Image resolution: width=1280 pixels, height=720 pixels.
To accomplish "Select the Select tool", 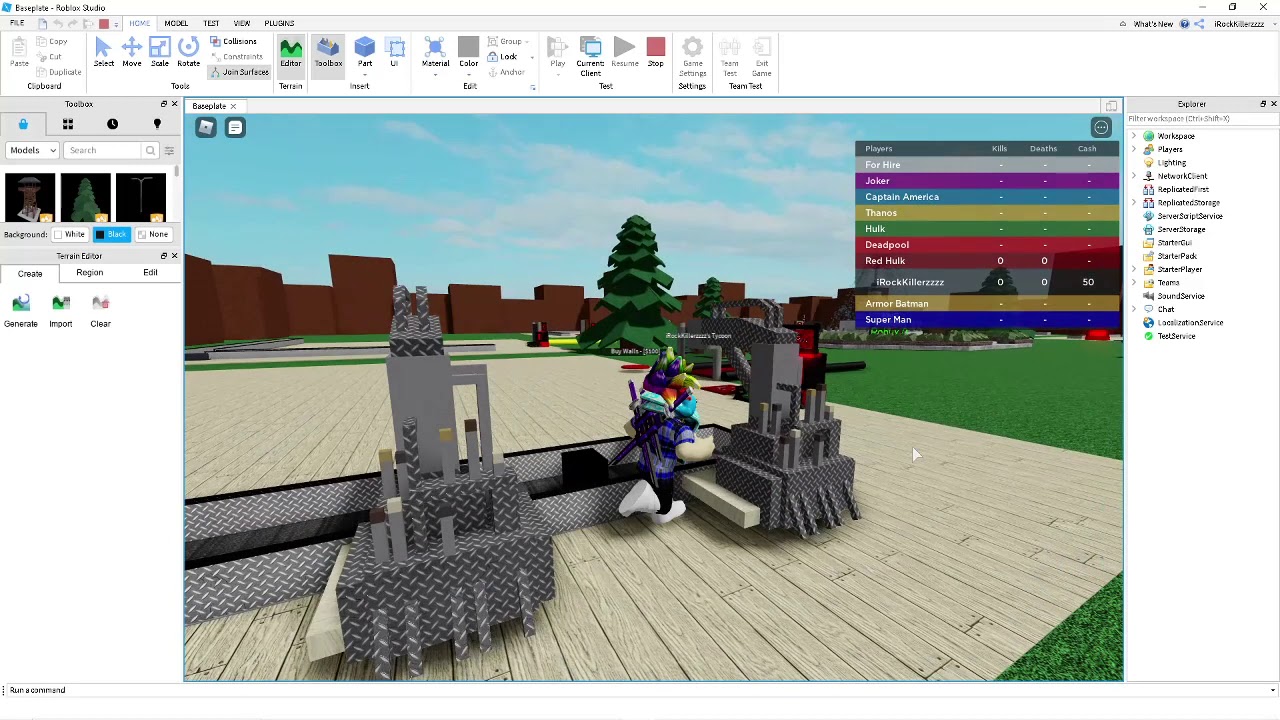I will 103,53.
